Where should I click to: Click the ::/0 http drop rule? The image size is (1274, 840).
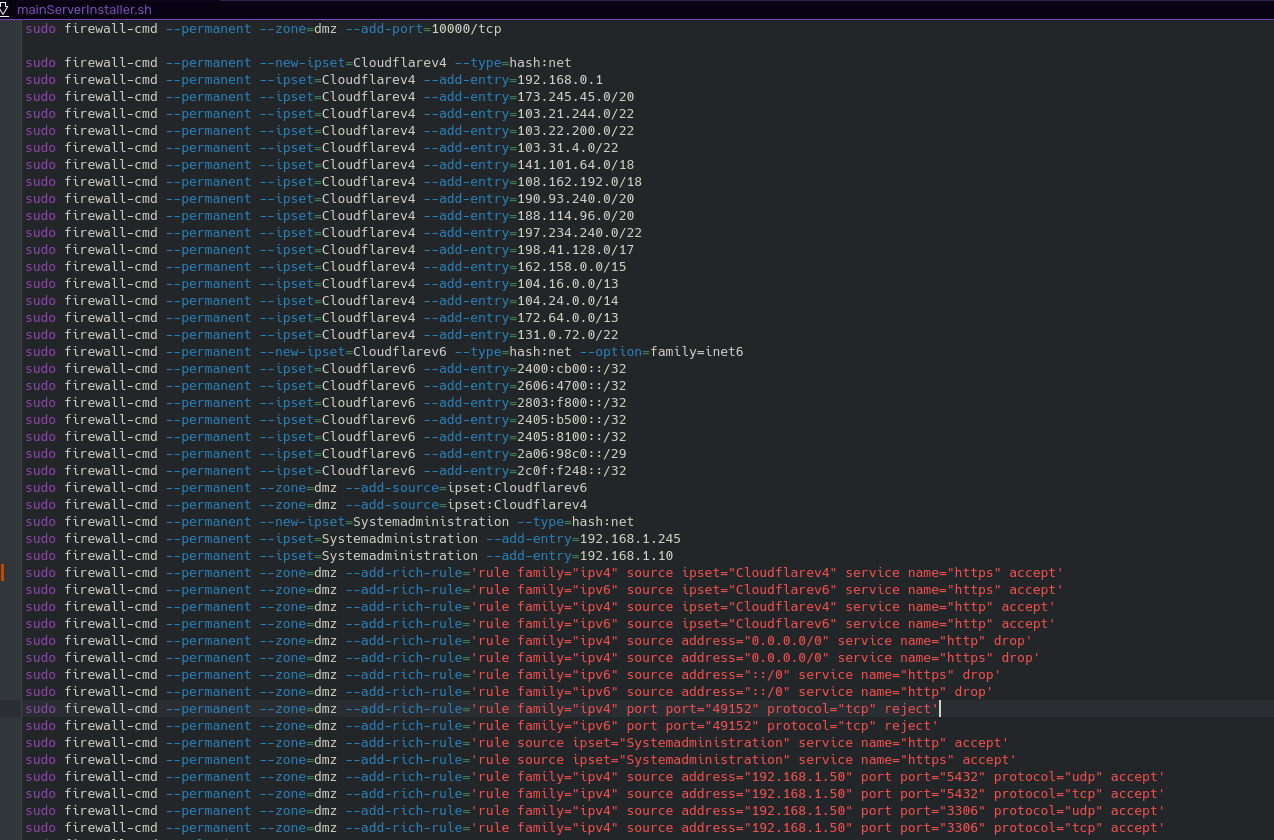(509, 692)
